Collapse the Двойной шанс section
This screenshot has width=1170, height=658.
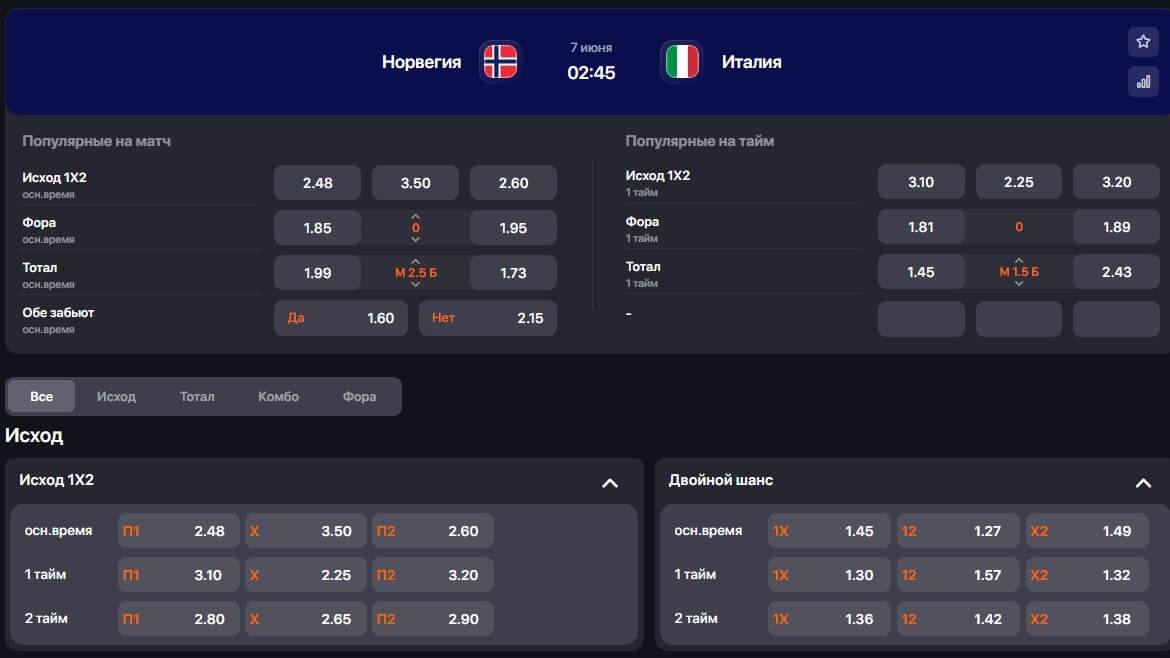[x=1143, y=483]
